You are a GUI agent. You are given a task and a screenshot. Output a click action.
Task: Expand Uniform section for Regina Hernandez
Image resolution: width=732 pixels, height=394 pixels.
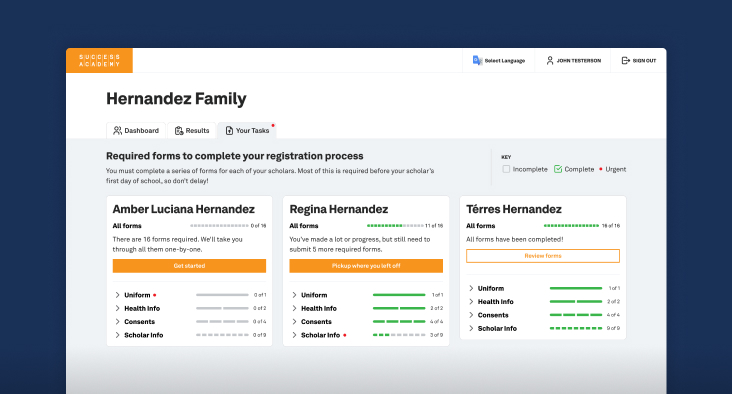pyautogui.click(x=295, y=295)
